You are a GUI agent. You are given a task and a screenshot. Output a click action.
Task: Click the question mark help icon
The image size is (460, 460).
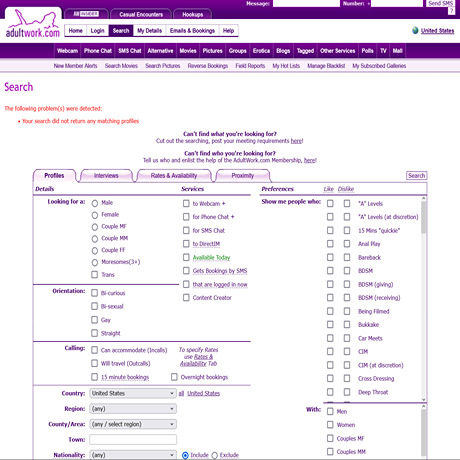[x=451, y=11]
